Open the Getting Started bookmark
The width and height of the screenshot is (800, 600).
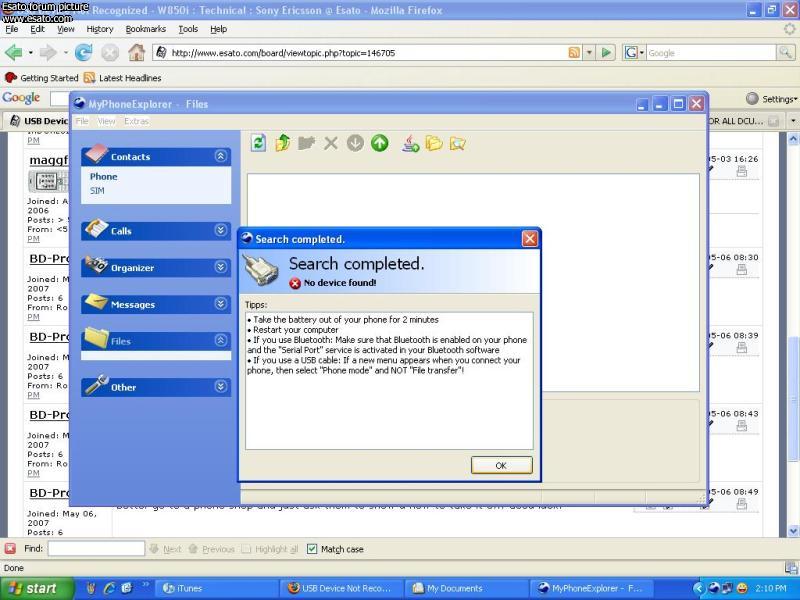(41, 78)
